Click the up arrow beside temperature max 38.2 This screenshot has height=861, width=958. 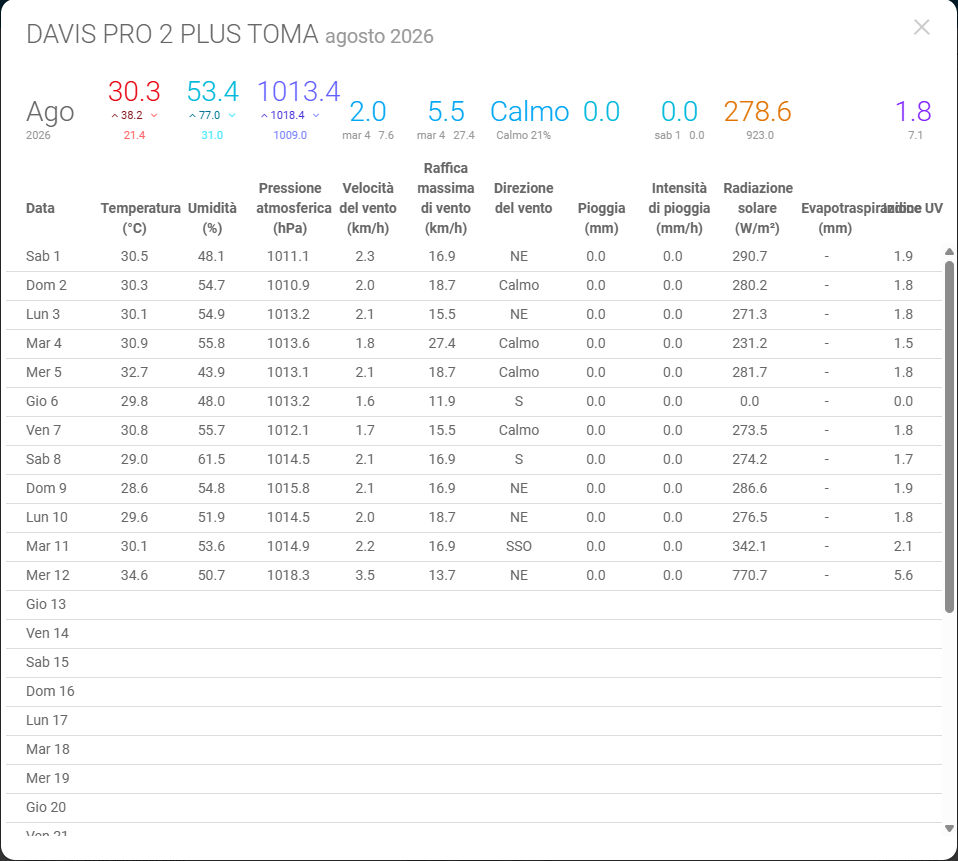(115, 115)
